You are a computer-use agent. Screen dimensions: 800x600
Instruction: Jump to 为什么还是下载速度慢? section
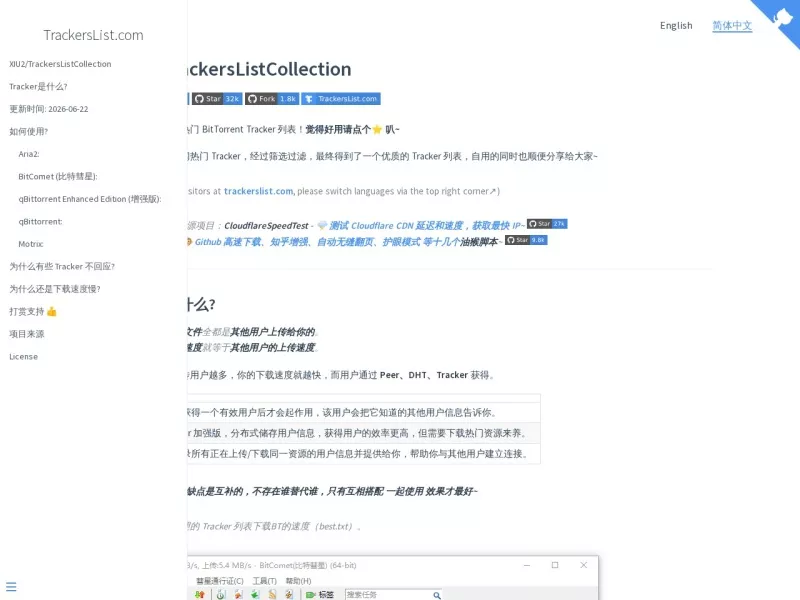(x=55, y=289)
